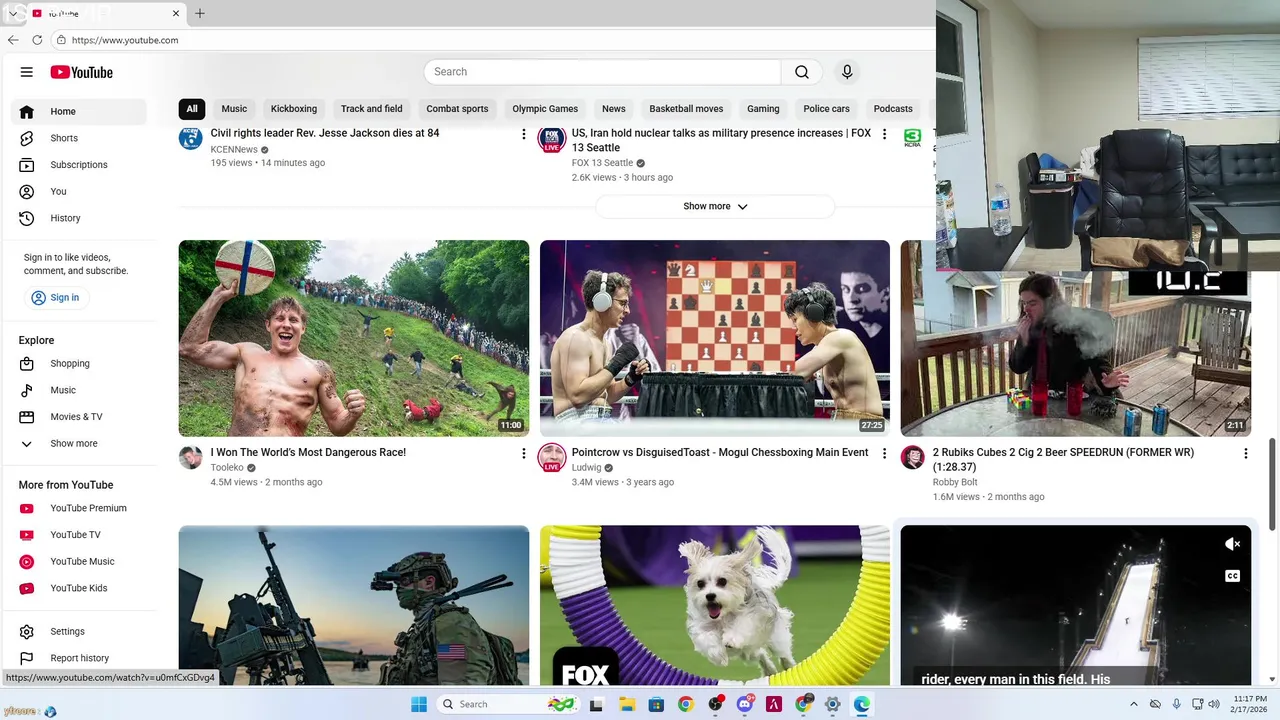Open watch History in sidebar
The width and height of the screenshot is (1280, 720).
[80, 218]
